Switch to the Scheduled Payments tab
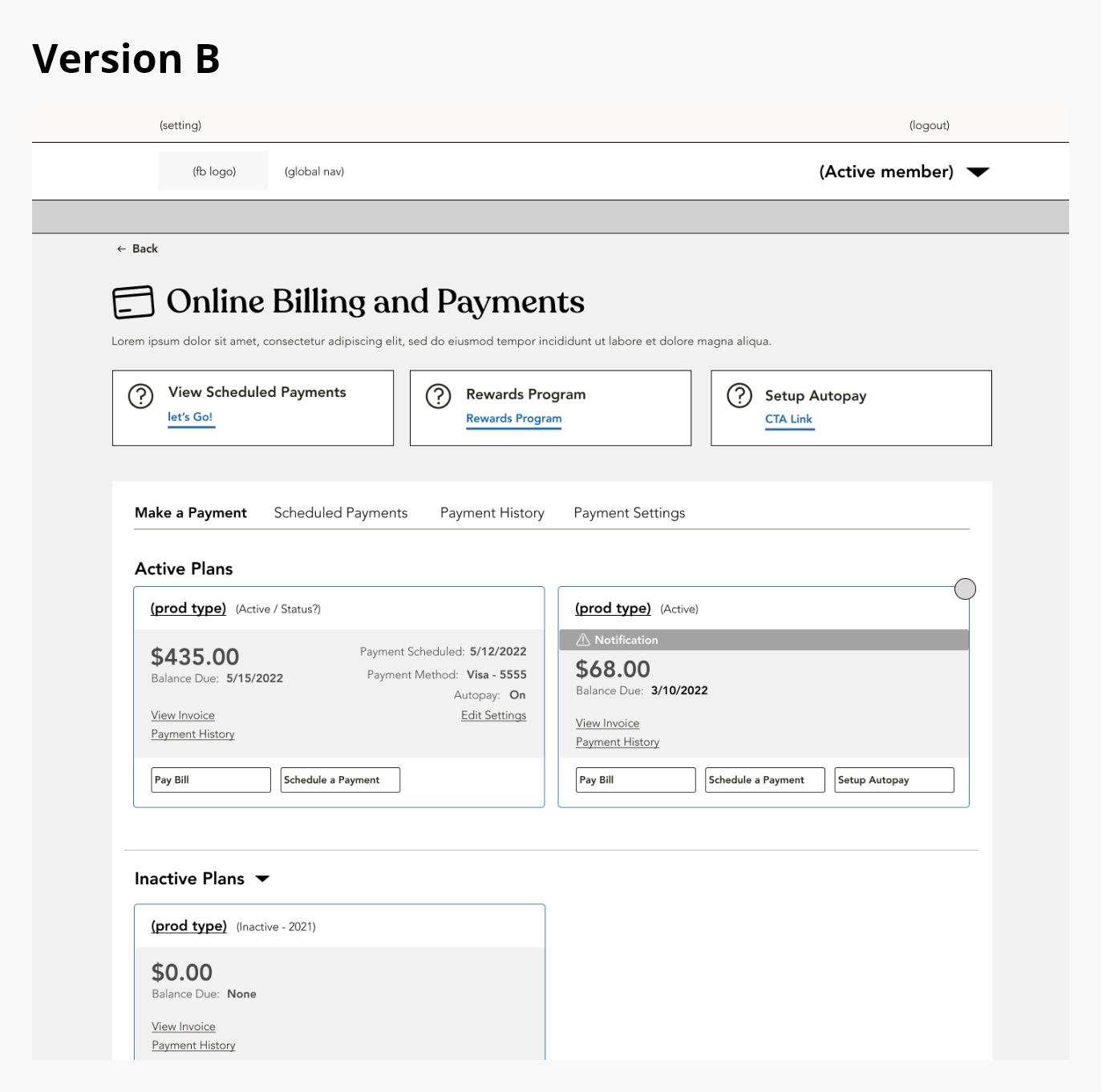Screen dimensions: 1102x1092 click(341, 513)
